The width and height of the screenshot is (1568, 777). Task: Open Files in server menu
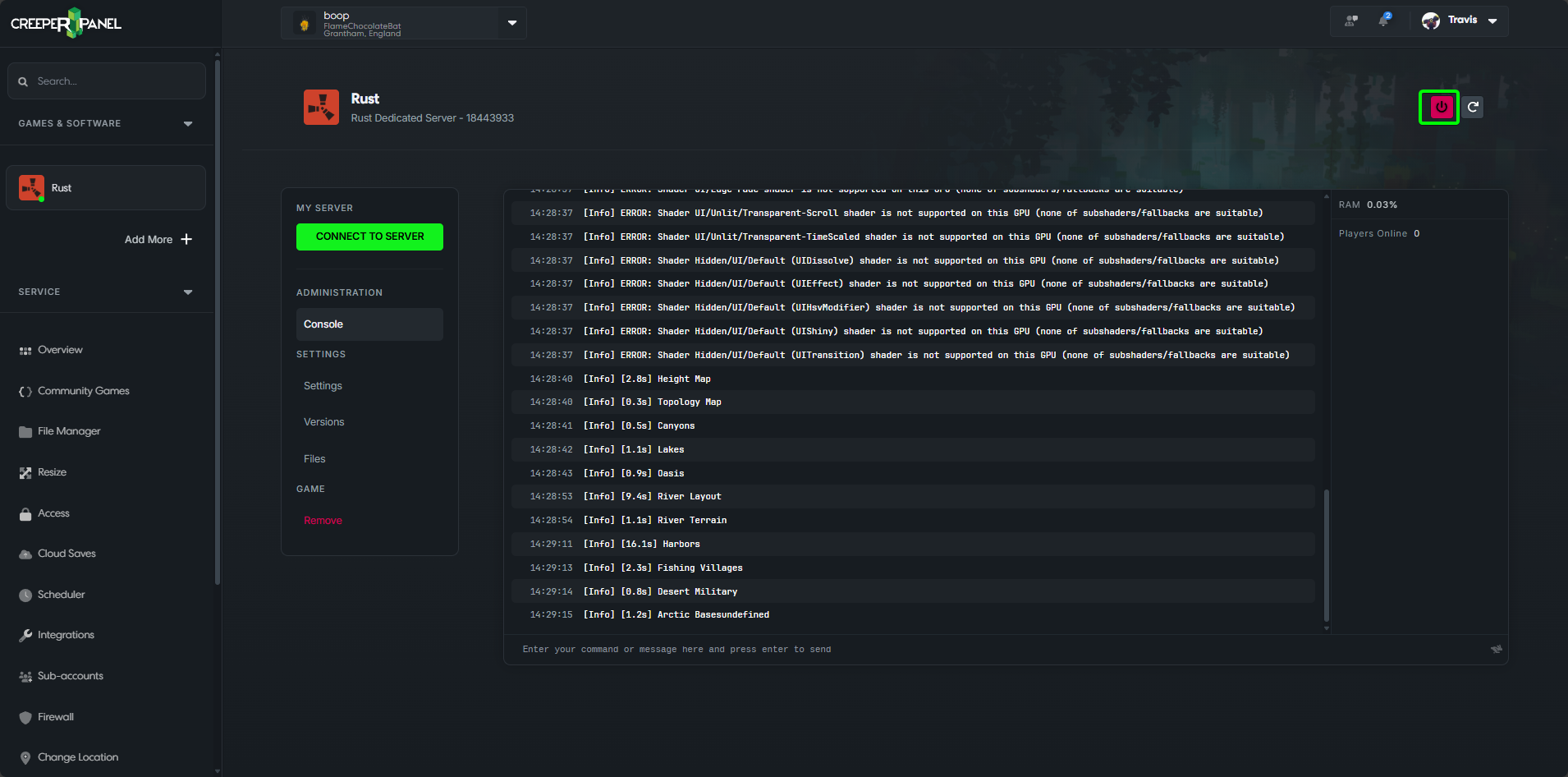point(314,459)
